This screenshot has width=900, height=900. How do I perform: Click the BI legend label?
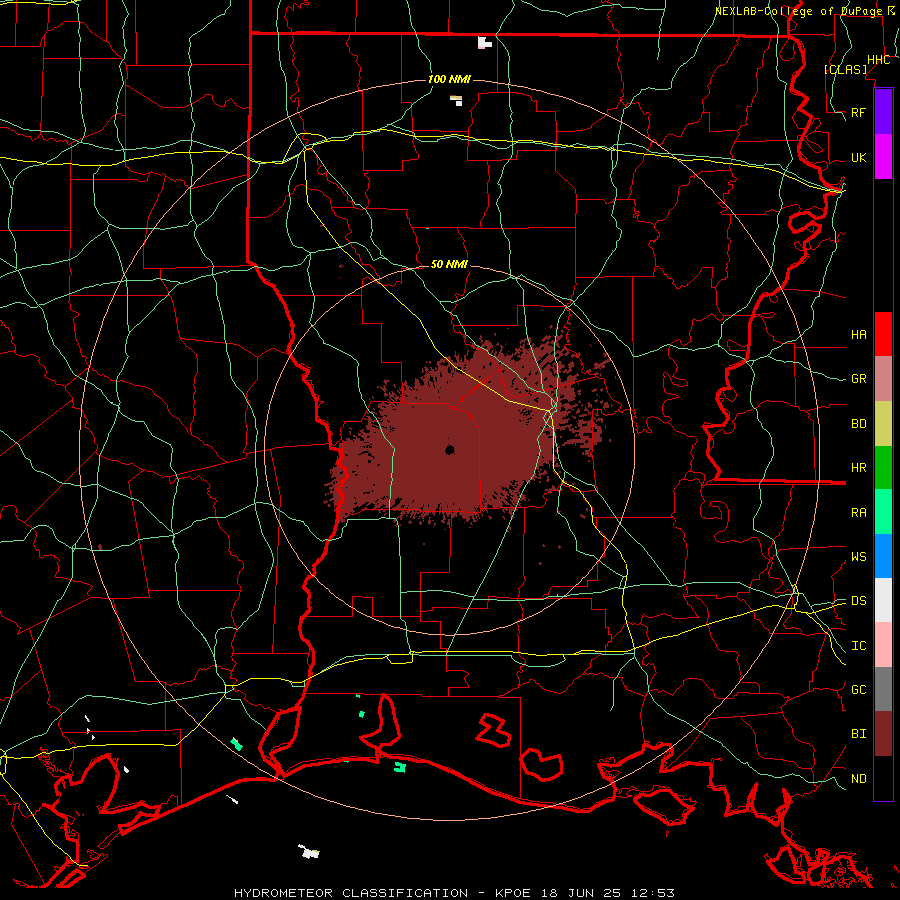tap(858, 734)
